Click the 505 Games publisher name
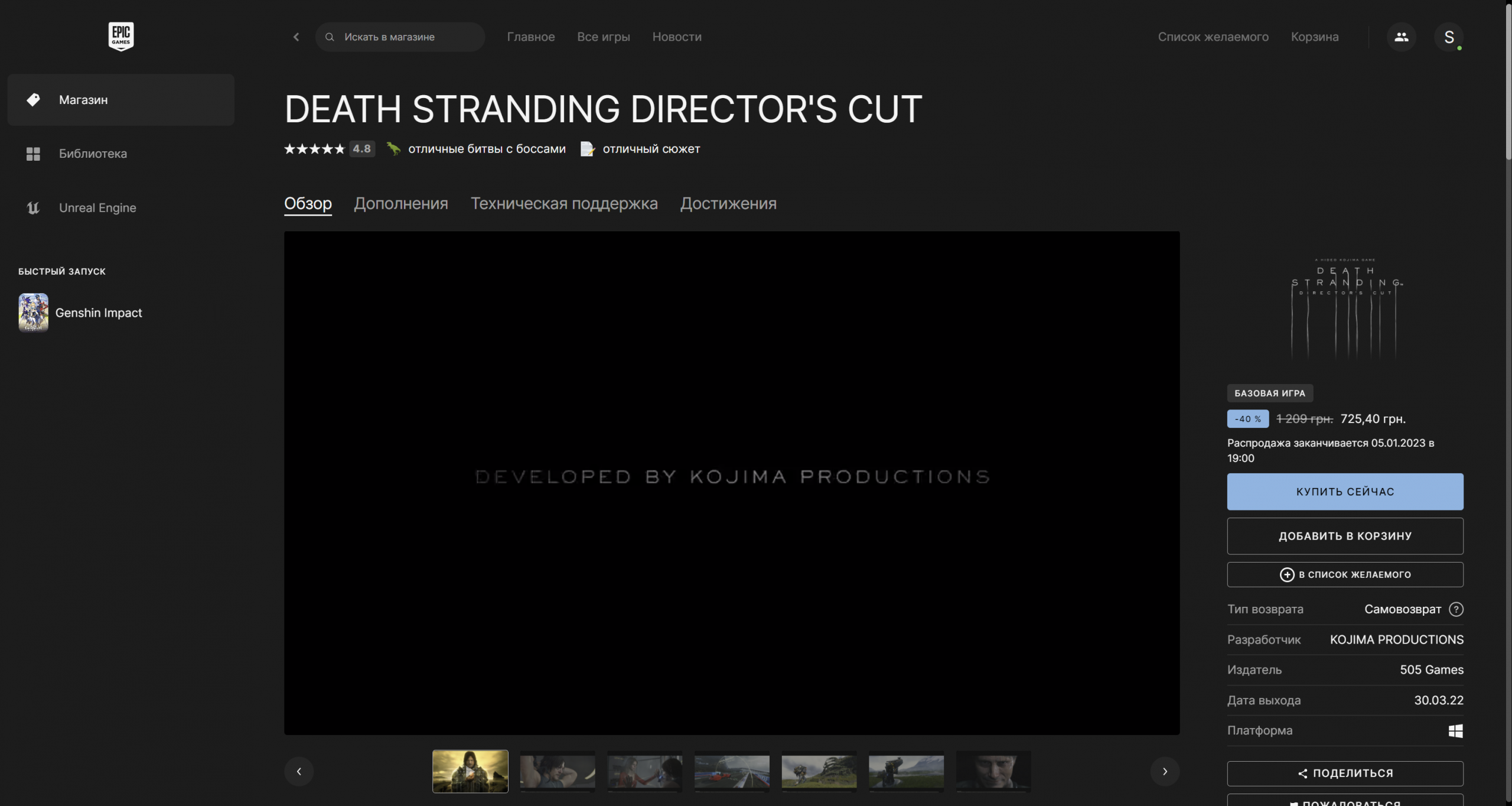The height and width of the screenshot is (806, 1512). (1432, 669)
